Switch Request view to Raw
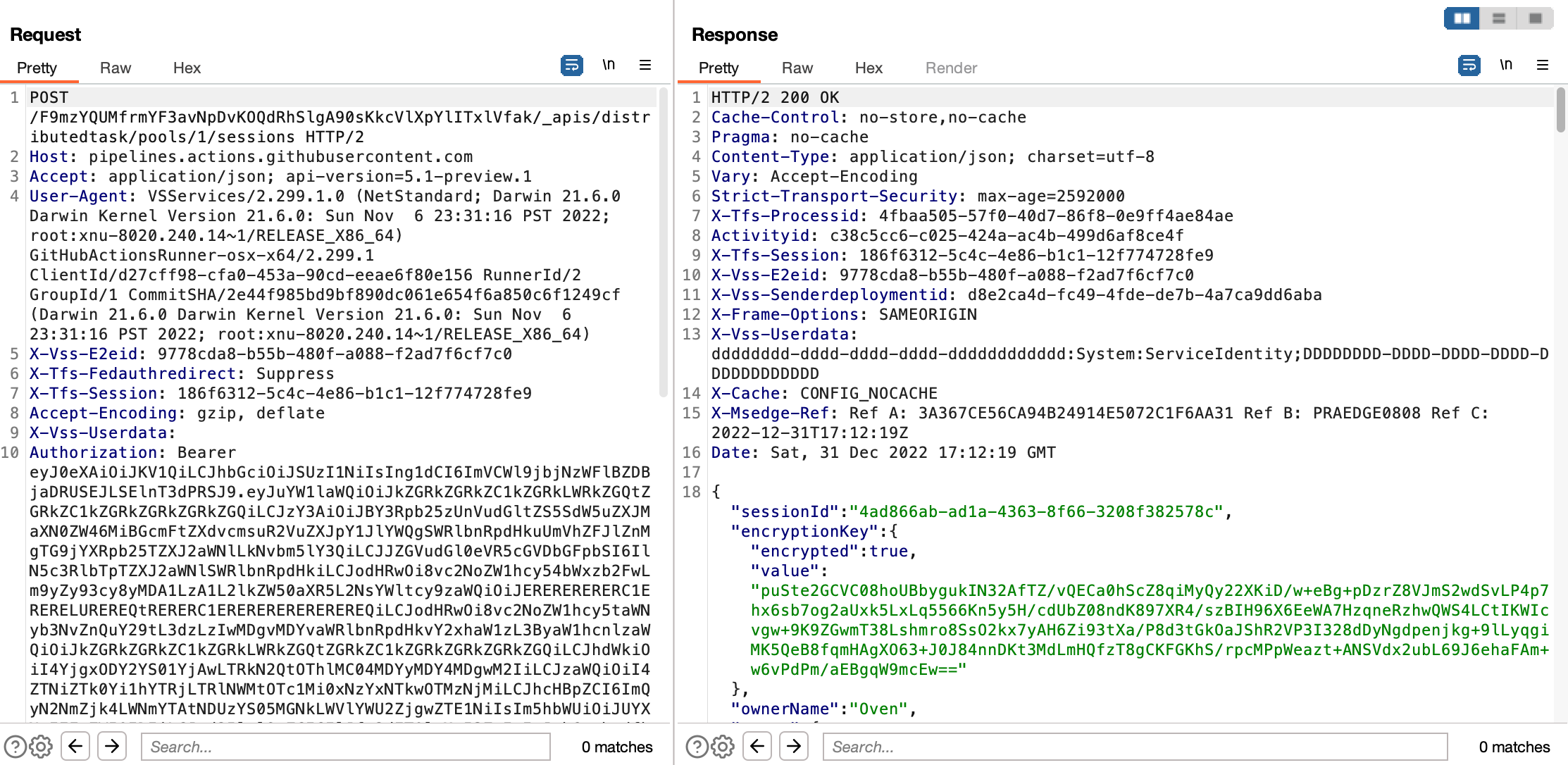Viewport: 1568px width, 765px height. click(x=115, y=68)
